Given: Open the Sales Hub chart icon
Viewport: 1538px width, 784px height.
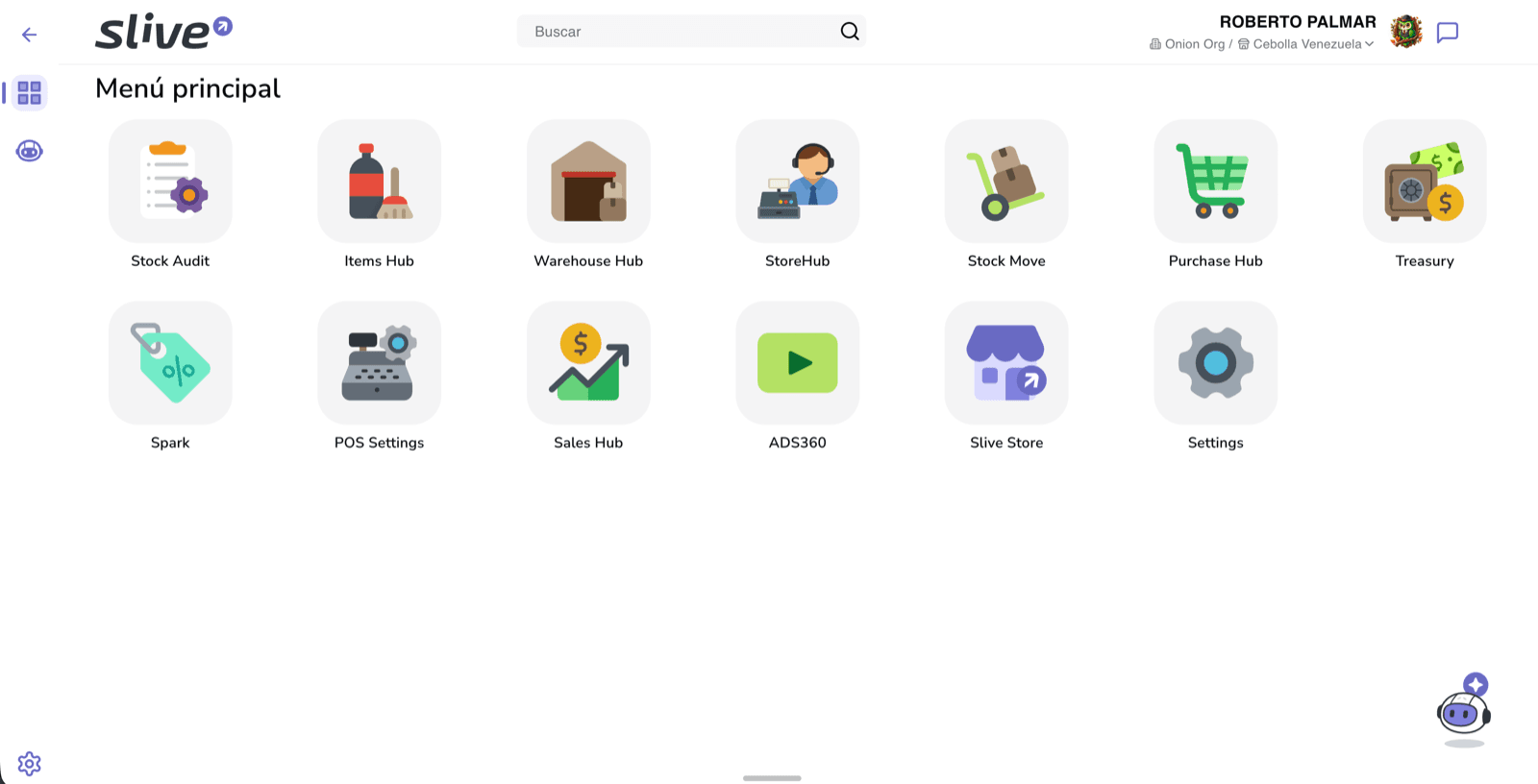Looking at the screenshot, I should pos(588,363).
